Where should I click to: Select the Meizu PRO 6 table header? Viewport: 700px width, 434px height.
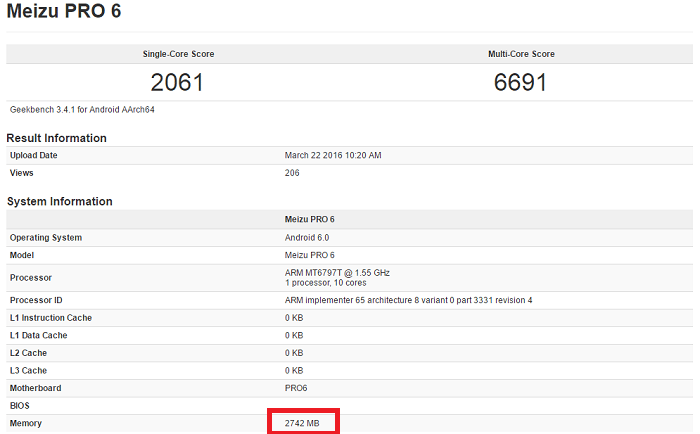pyautogui.click(x=309, y=219)
